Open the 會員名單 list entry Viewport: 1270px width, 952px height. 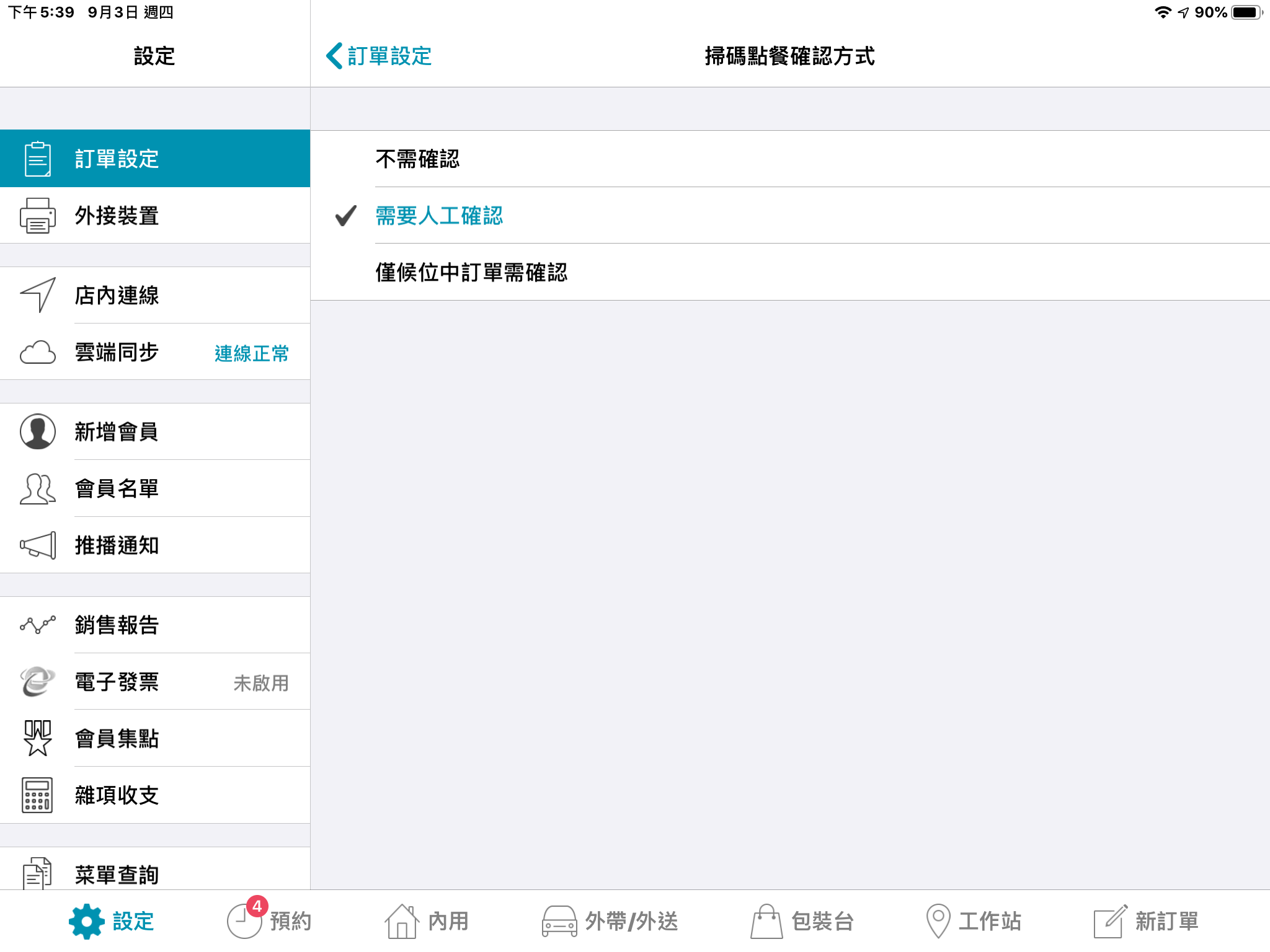(x=117, y=488)
